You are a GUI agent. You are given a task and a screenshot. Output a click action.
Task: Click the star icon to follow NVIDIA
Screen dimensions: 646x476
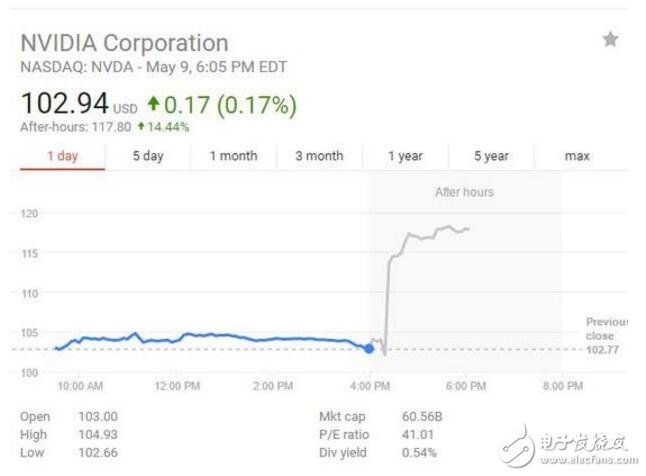pos(610,40)
